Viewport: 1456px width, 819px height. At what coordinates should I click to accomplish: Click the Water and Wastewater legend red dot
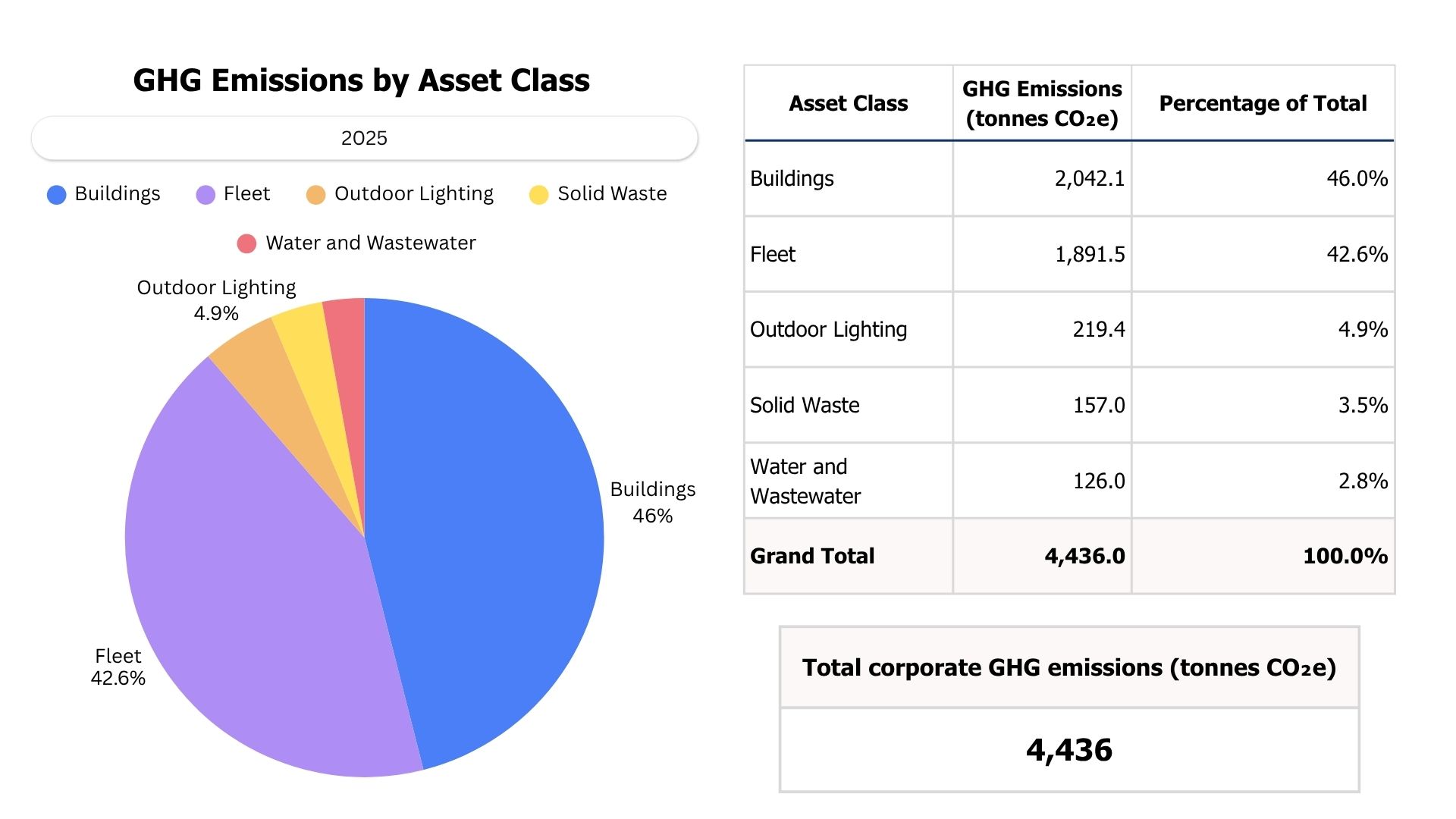pyautogui.click(x=246, y=243)
